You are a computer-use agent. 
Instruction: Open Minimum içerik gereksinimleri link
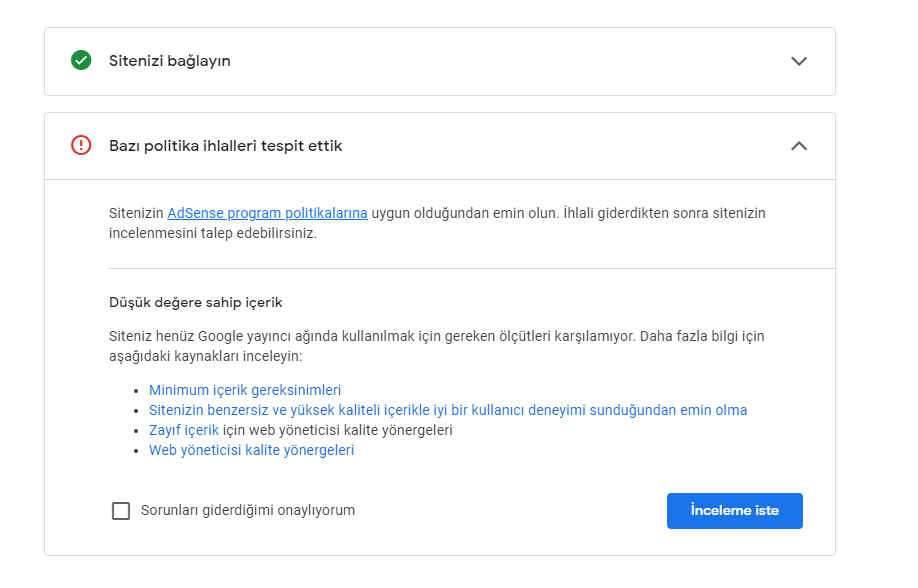(x=245, y=390)
